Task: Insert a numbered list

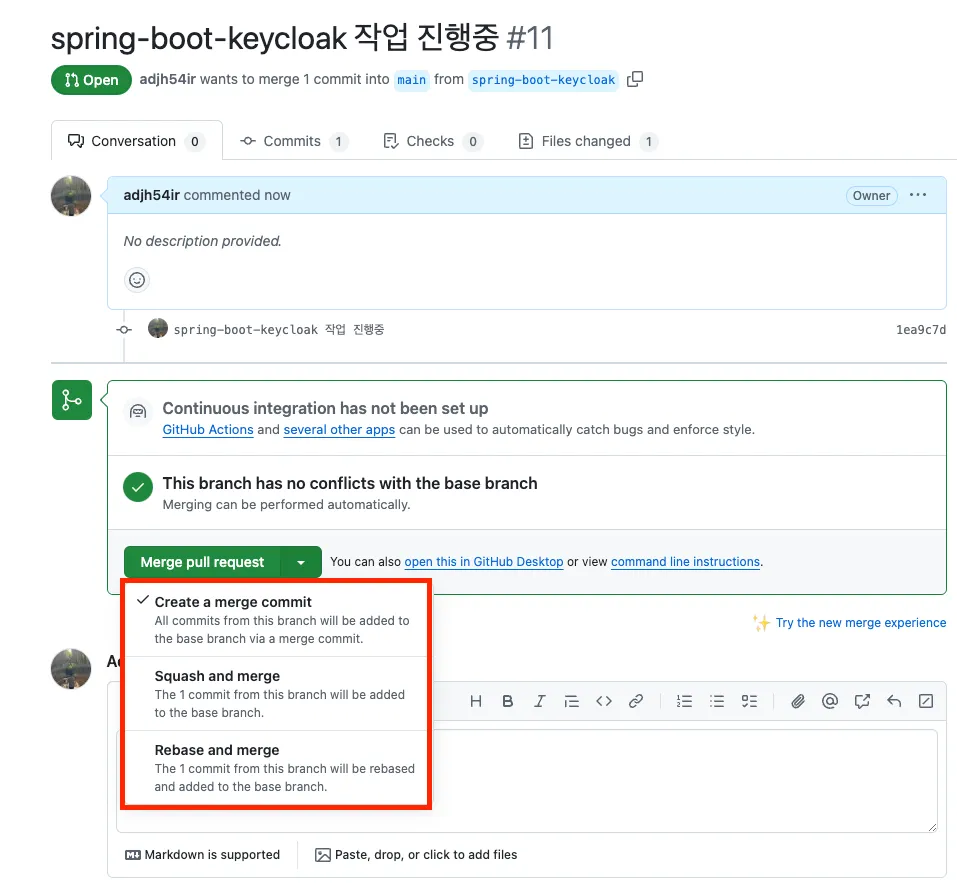Action: click(684, 701)
